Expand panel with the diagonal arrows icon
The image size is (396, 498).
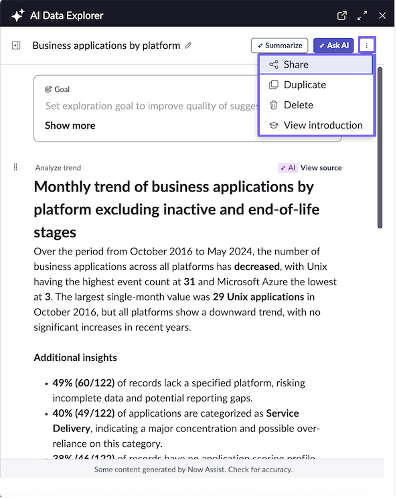362,16
